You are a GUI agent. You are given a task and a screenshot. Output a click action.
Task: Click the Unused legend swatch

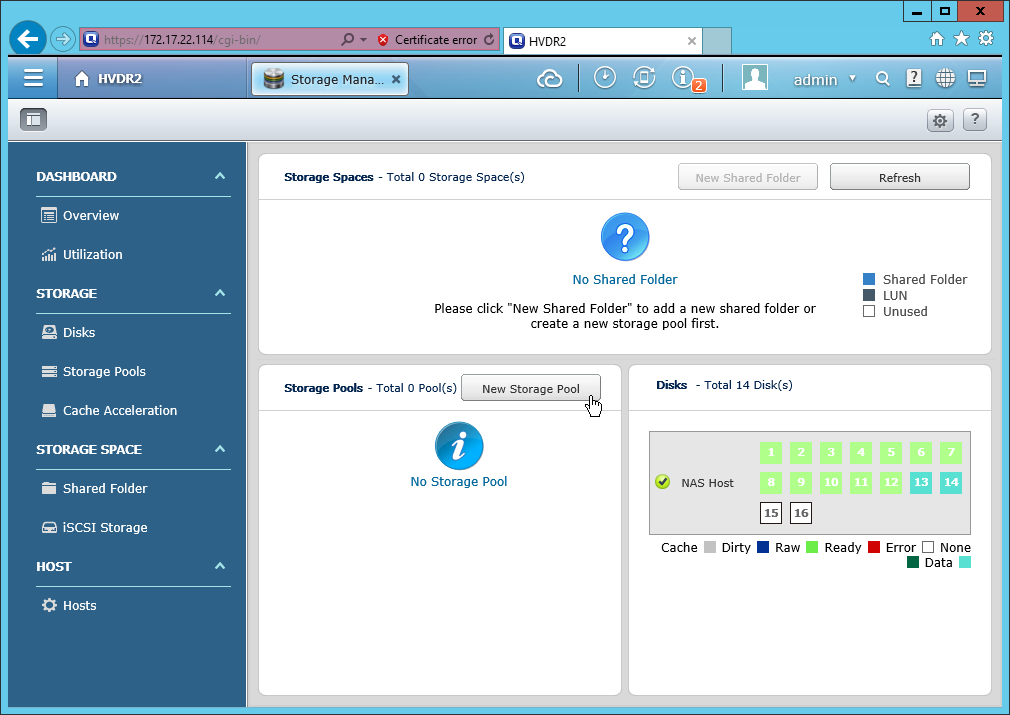(x=869, y=311)
